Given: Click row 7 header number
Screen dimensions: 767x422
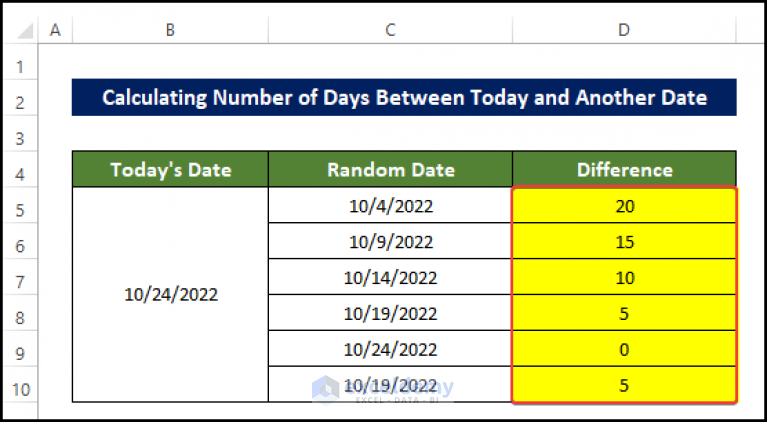Looking at the screenshot, I should [x=19, y=278].
